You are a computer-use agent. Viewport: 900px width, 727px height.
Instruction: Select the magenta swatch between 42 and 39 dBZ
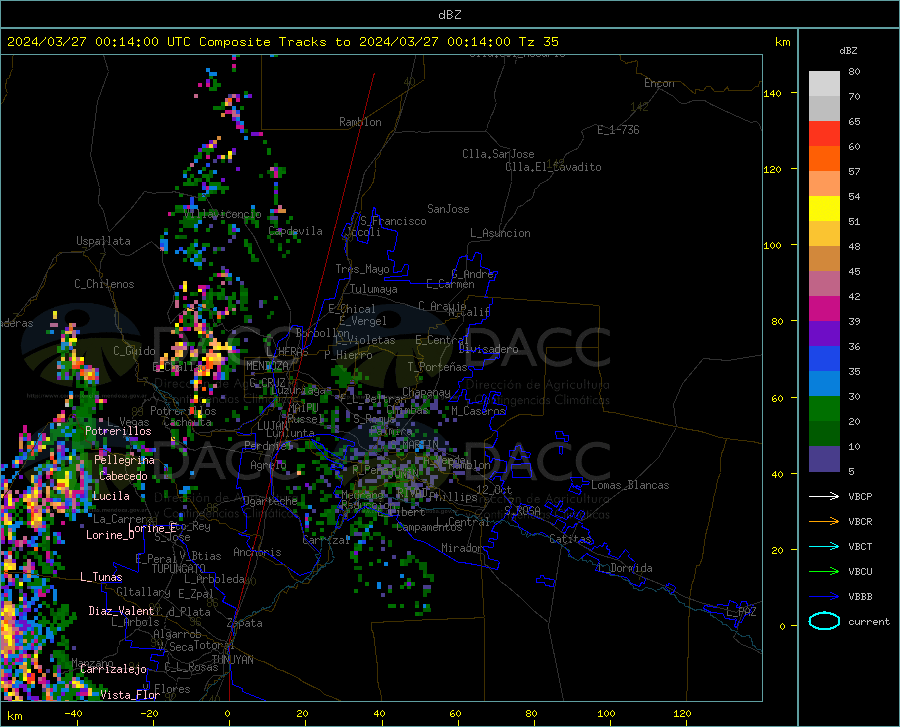[824, 309]
